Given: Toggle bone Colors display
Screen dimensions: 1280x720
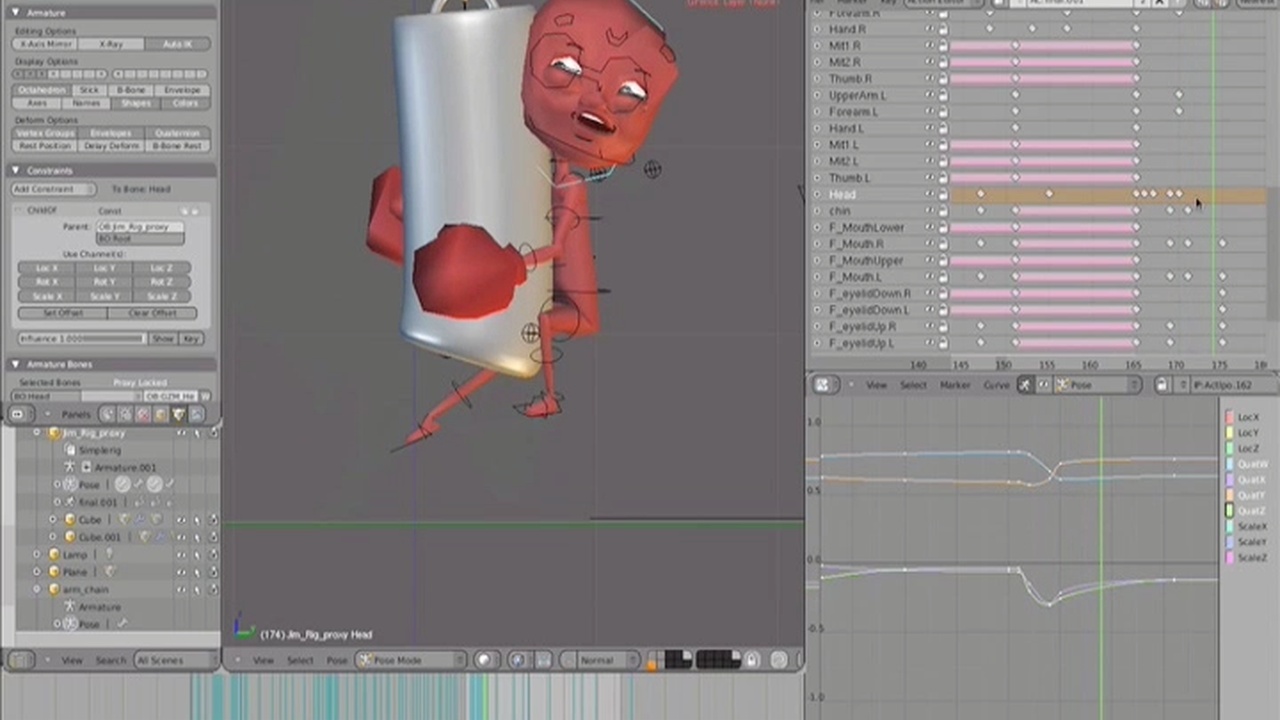Looking at the screenshot, I should click(185, 103).
